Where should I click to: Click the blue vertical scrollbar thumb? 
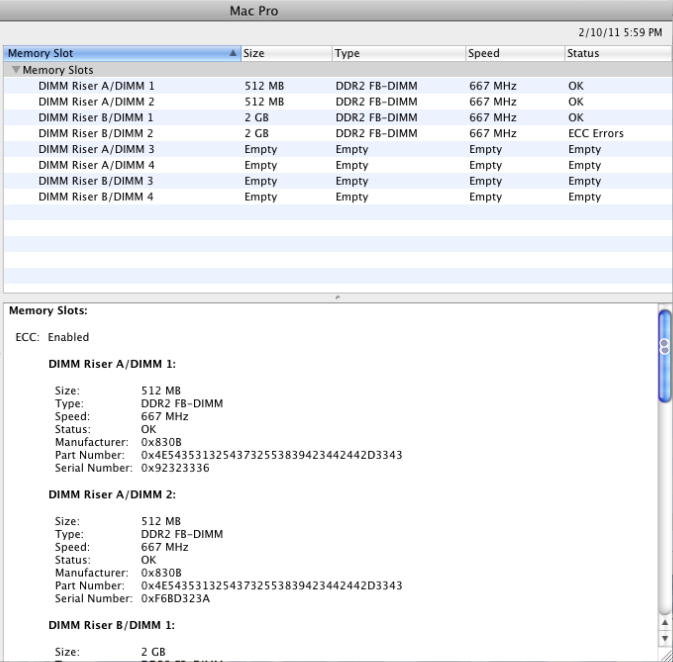(x=664, y=356)
